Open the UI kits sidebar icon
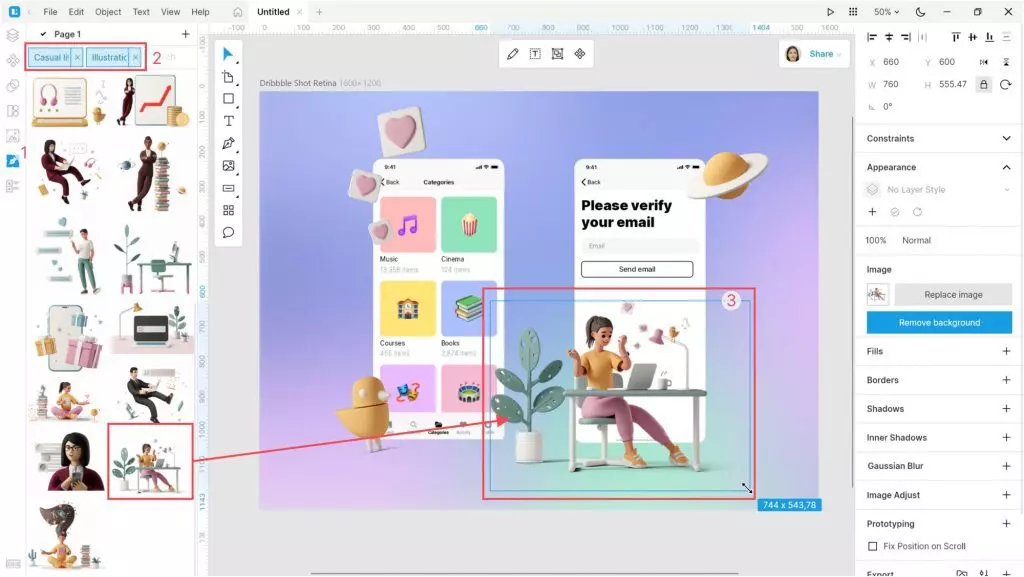The height and width of the screenshot is (577, 1024). tap(12, 110)
